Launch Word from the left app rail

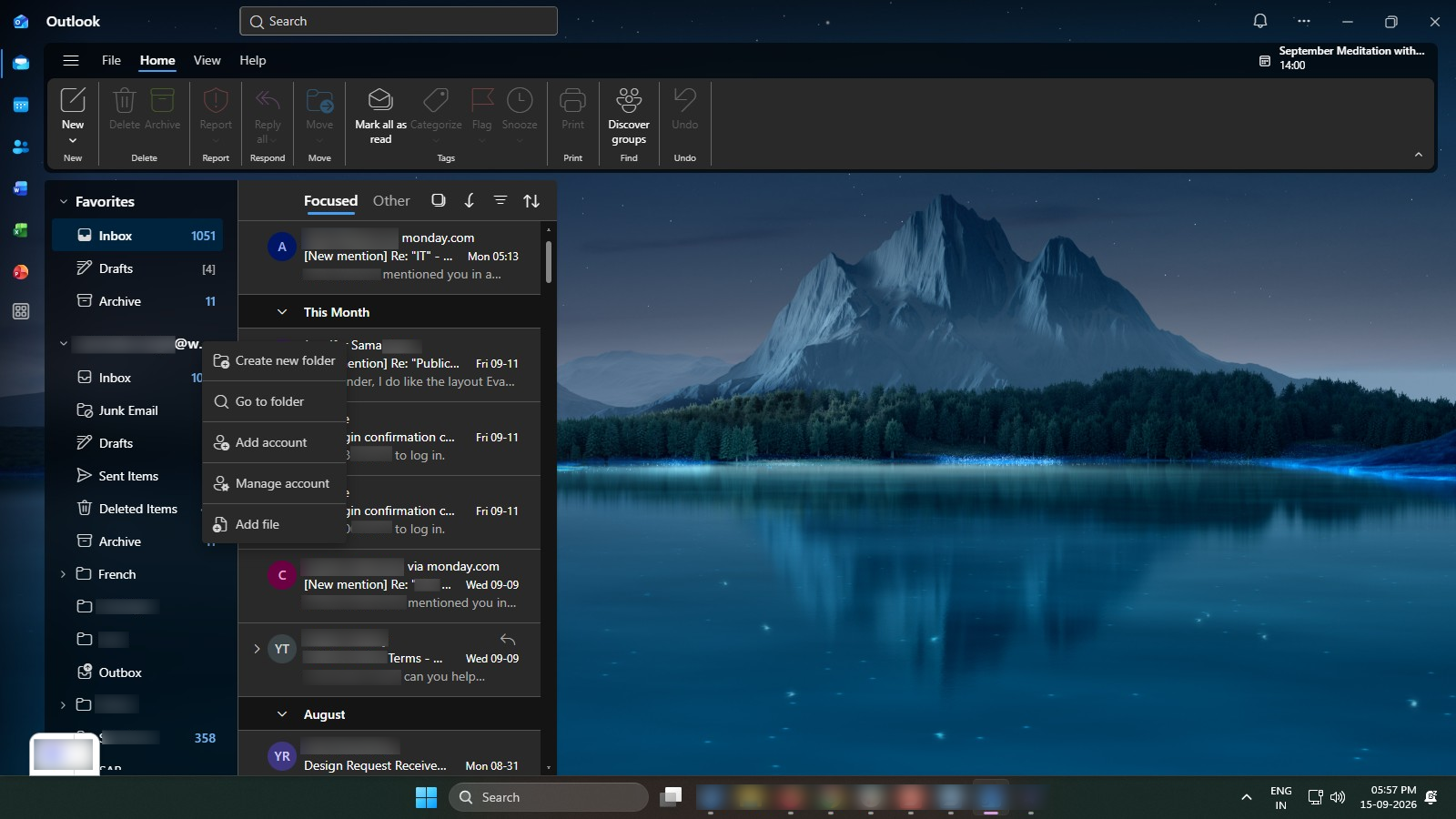coord(21,188)
